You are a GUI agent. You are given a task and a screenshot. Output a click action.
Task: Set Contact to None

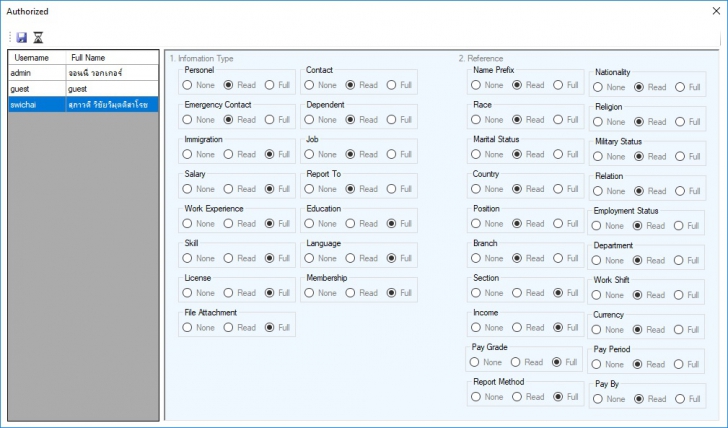tap(321, 85)
